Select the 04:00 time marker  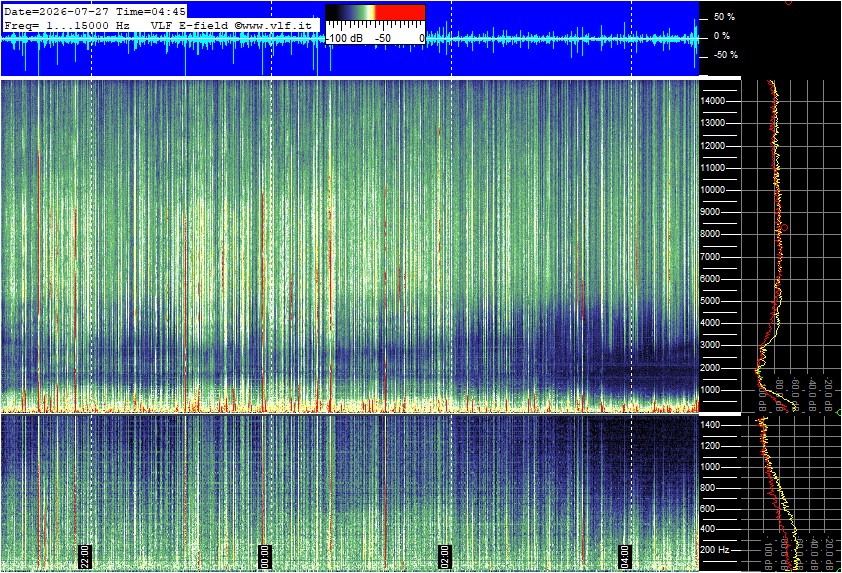click(x=624, y=556)
